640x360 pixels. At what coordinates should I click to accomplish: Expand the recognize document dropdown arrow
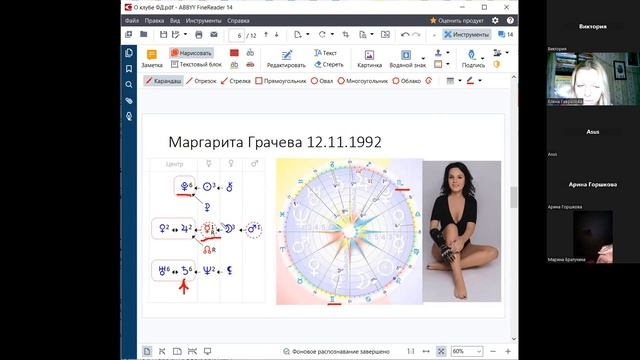(372, 35)
